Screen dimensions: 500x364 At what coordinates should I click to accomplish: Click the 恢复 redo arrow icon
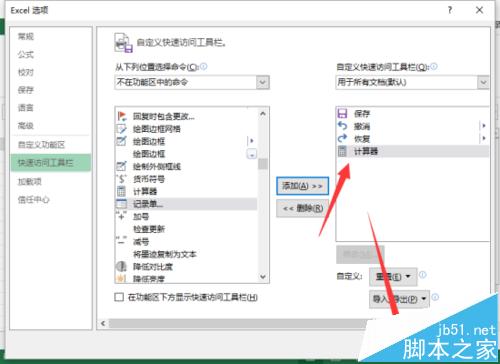[342, 138]
